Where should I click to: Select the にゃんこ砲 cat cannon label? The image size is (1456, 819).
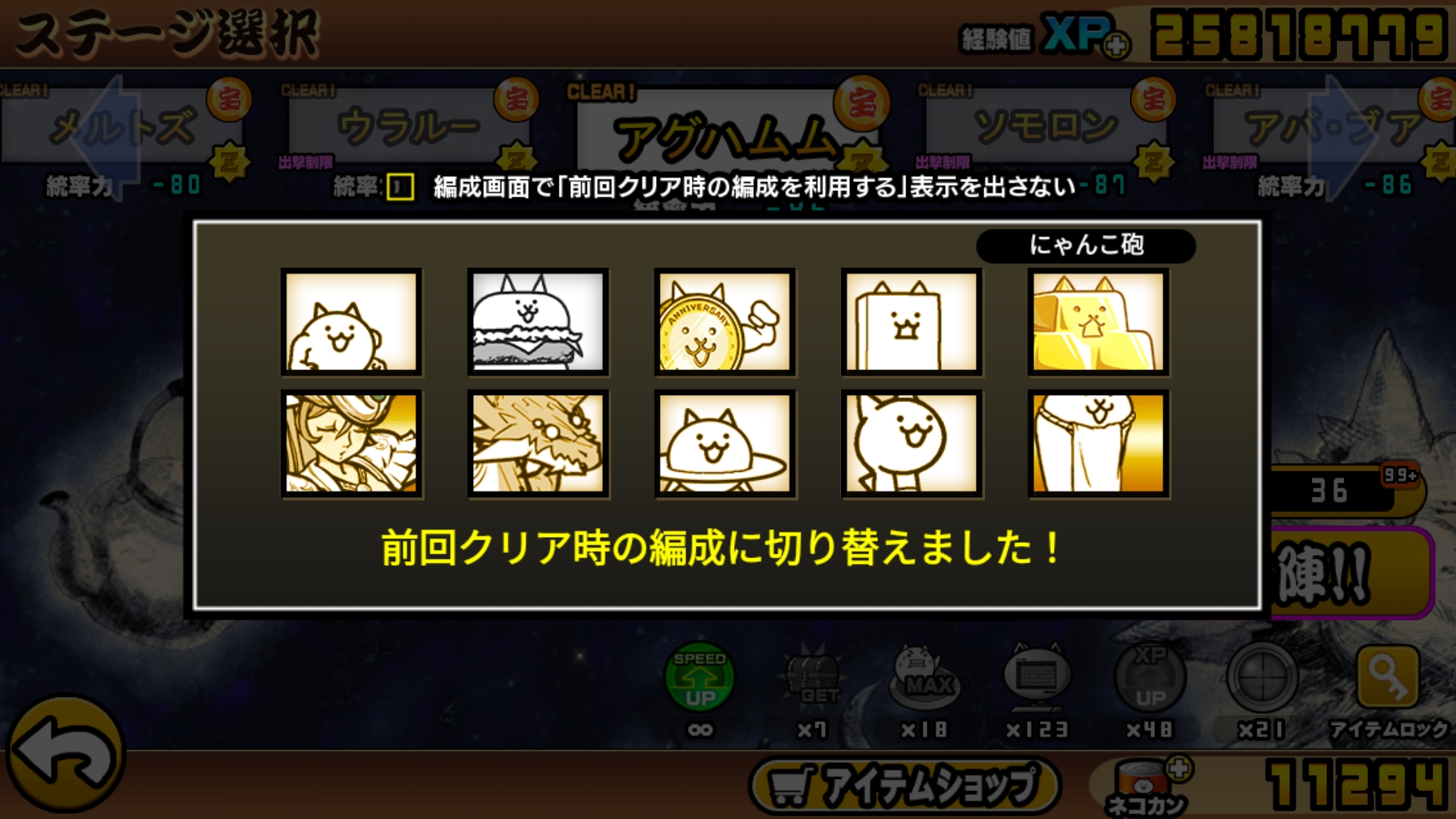pos(1086,246)
